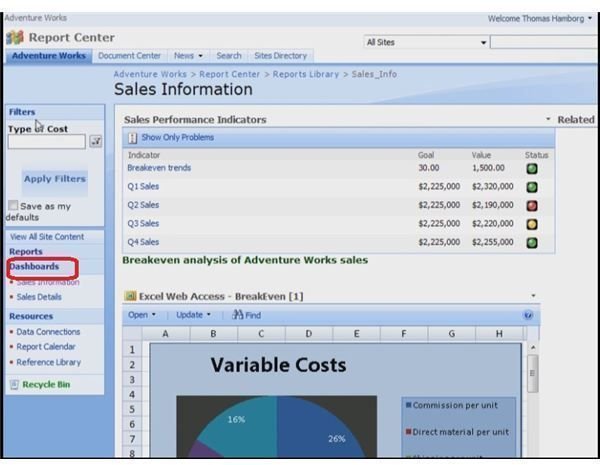Open the Reports section link
The width and height of the screenshot is (600, 465).
(26, 251)
